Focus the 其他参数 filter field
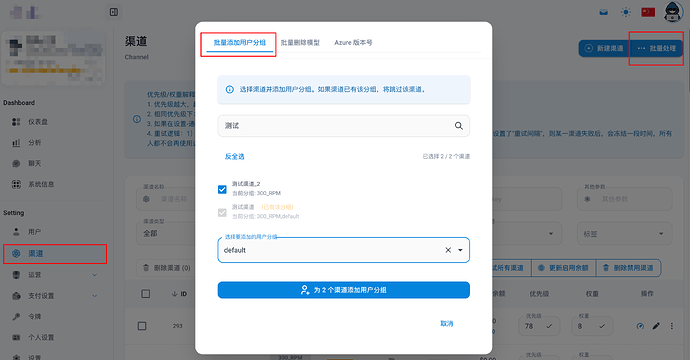Viewport: 690px width, 360px height. pos(624,199)
